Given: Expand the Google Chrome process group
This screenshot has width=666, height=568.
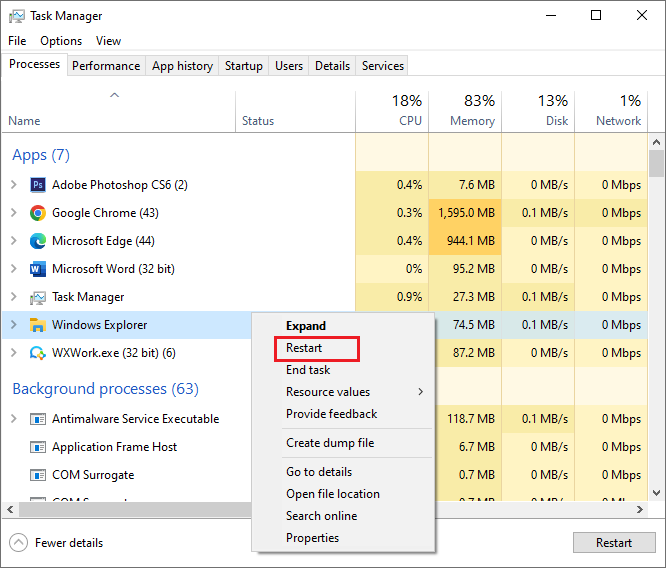Looking at the screenshot, I should (14, 212).
